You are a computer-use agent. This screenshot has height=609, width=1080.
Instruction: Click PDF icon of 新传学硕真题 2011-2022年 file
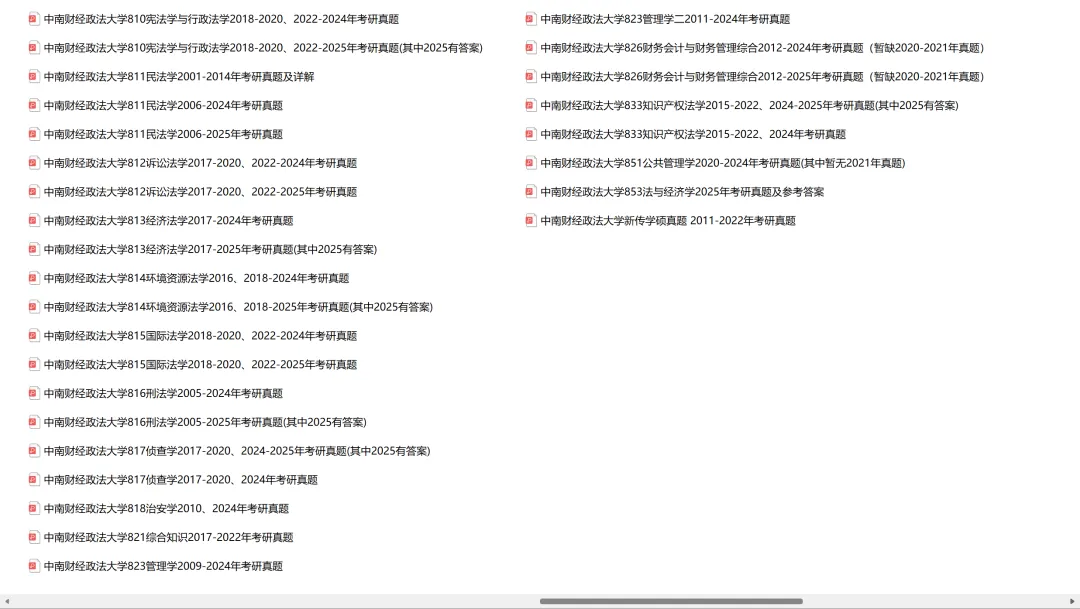(x=530, y=220)
